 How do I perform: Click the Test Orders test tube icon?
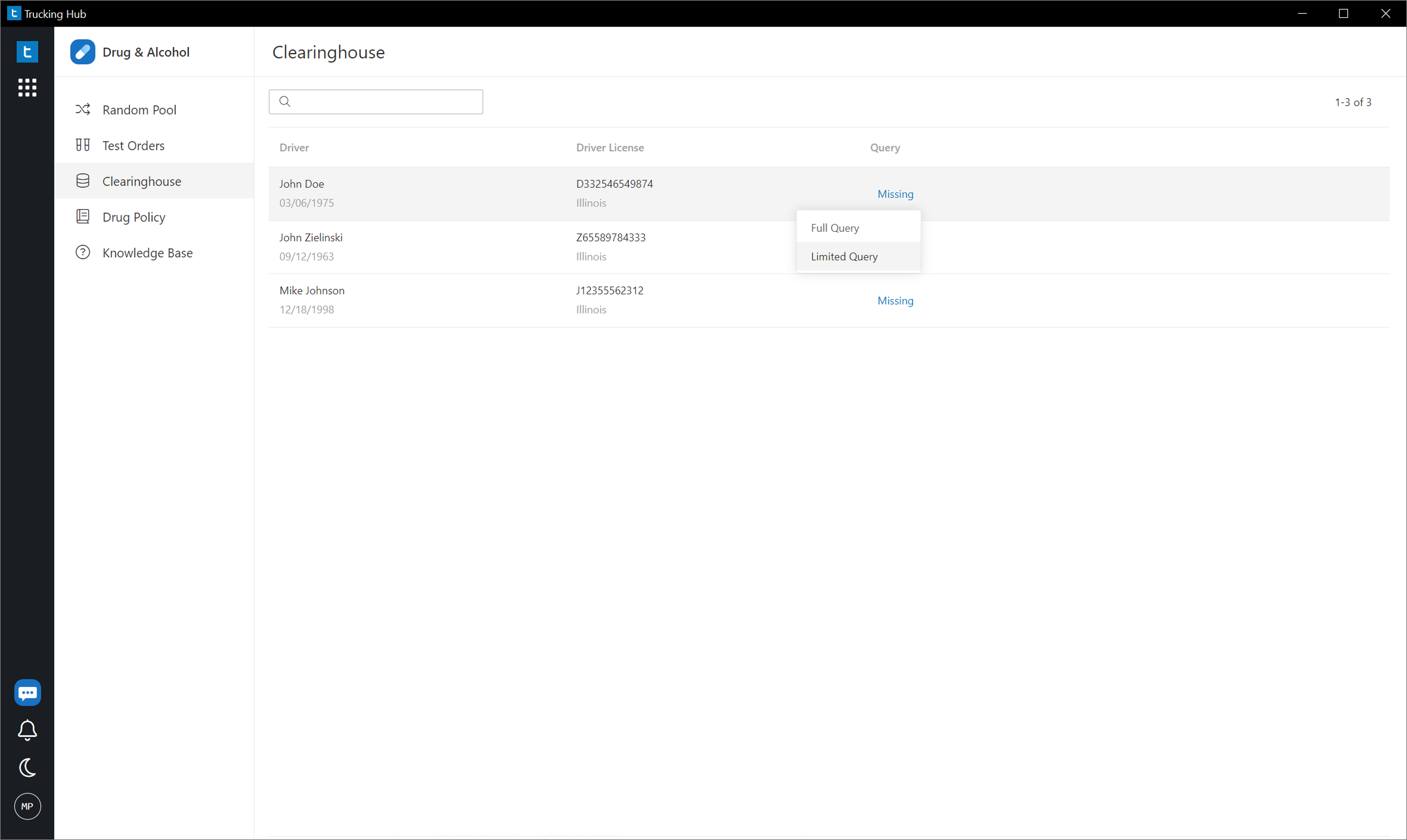click(83, 145)
